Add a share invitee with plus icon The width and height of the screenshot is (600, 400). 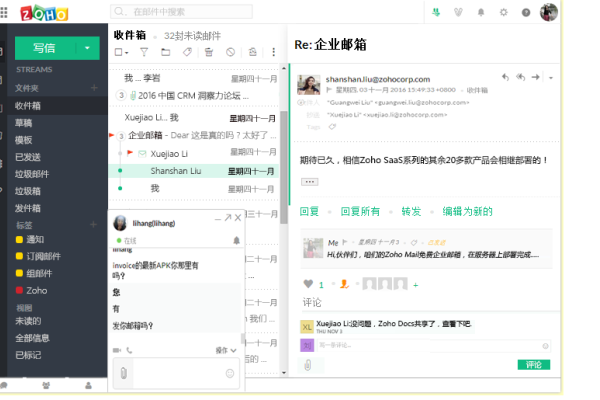point(416,285)
